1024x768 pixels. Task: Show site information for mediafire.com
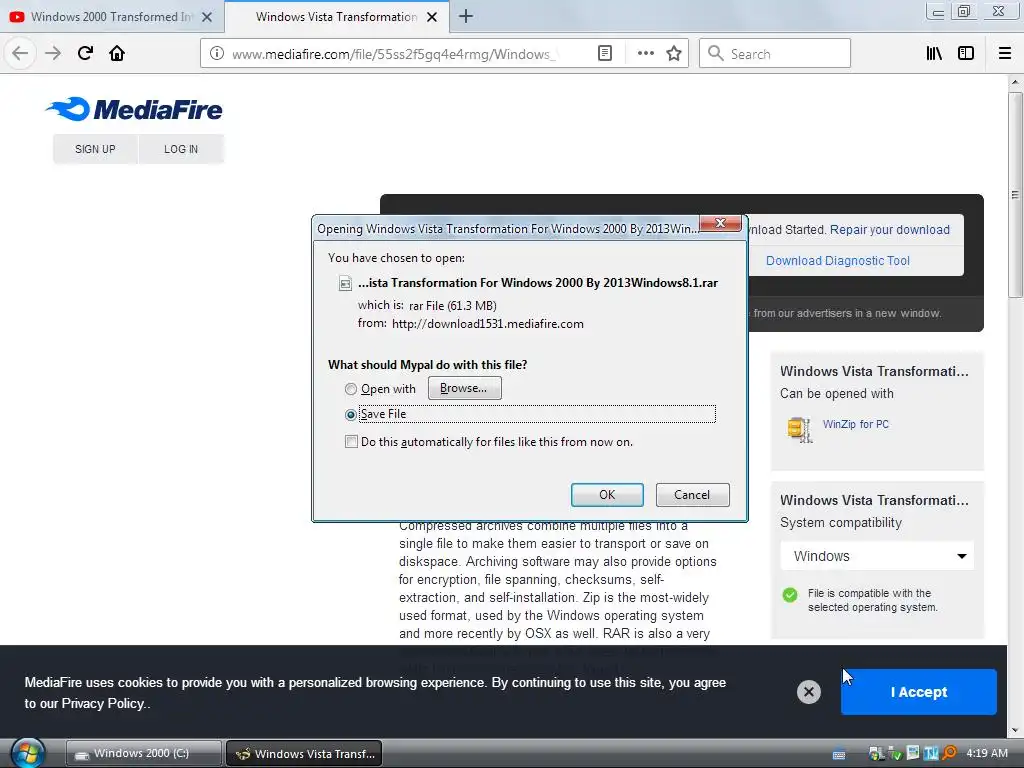pyautogui.click(x=217, y=54)
